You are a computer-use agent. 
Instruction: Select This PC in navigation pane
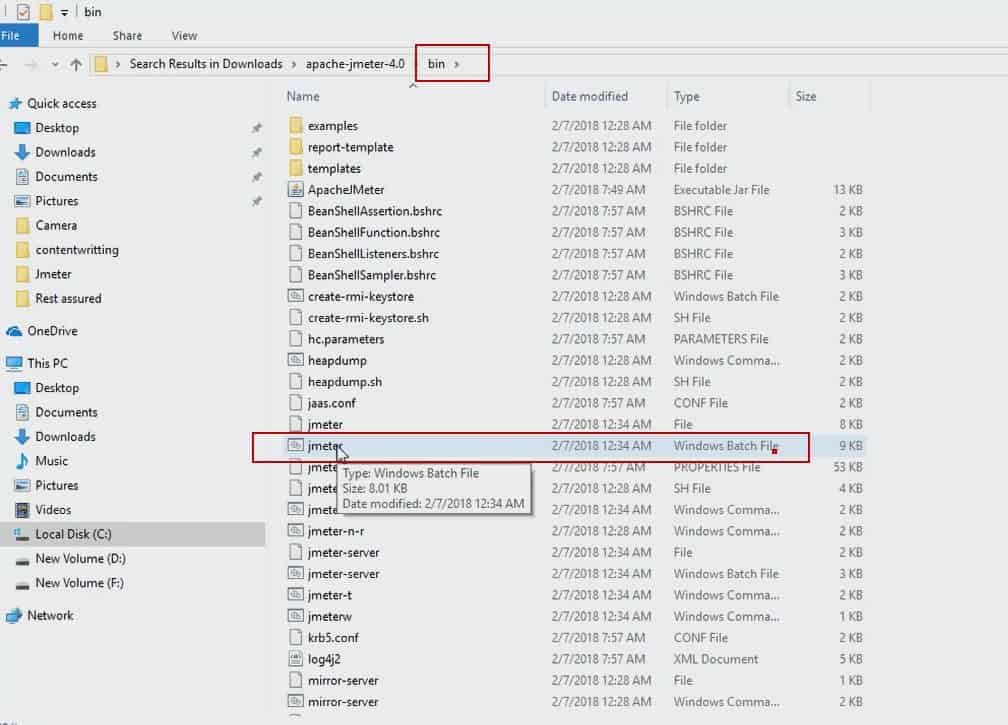click(47, 363)
